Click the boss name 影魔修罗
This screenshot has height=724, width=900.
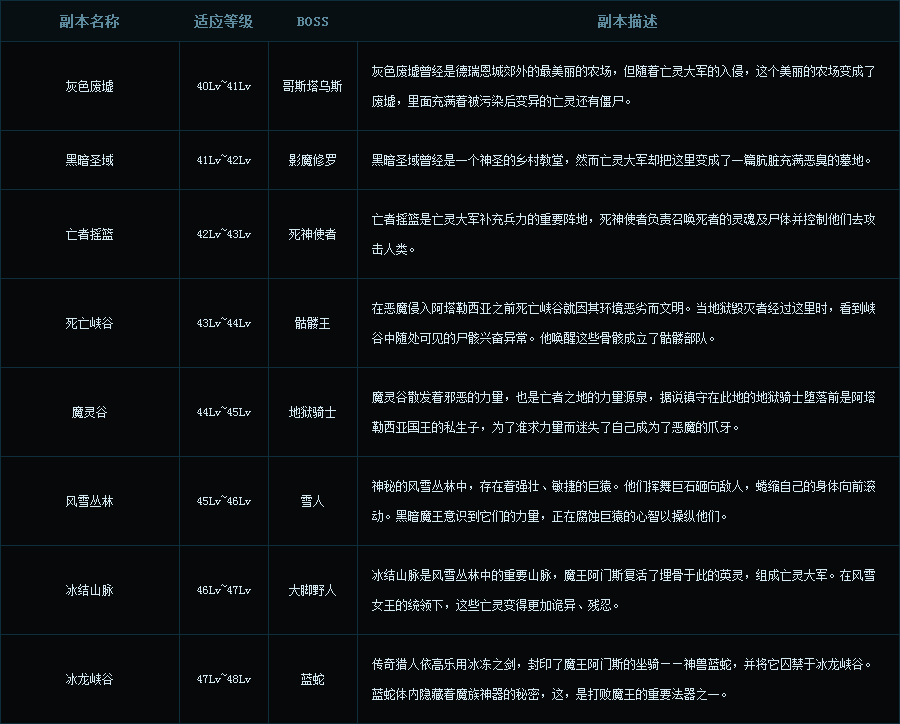tap(312, 160)
